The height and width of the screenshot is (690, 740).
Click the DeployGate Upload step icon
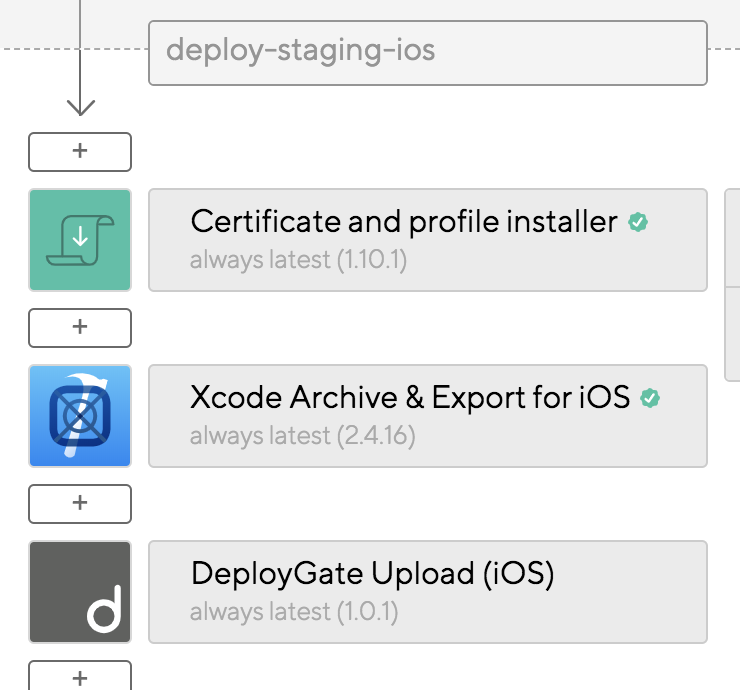pos(80,592)
